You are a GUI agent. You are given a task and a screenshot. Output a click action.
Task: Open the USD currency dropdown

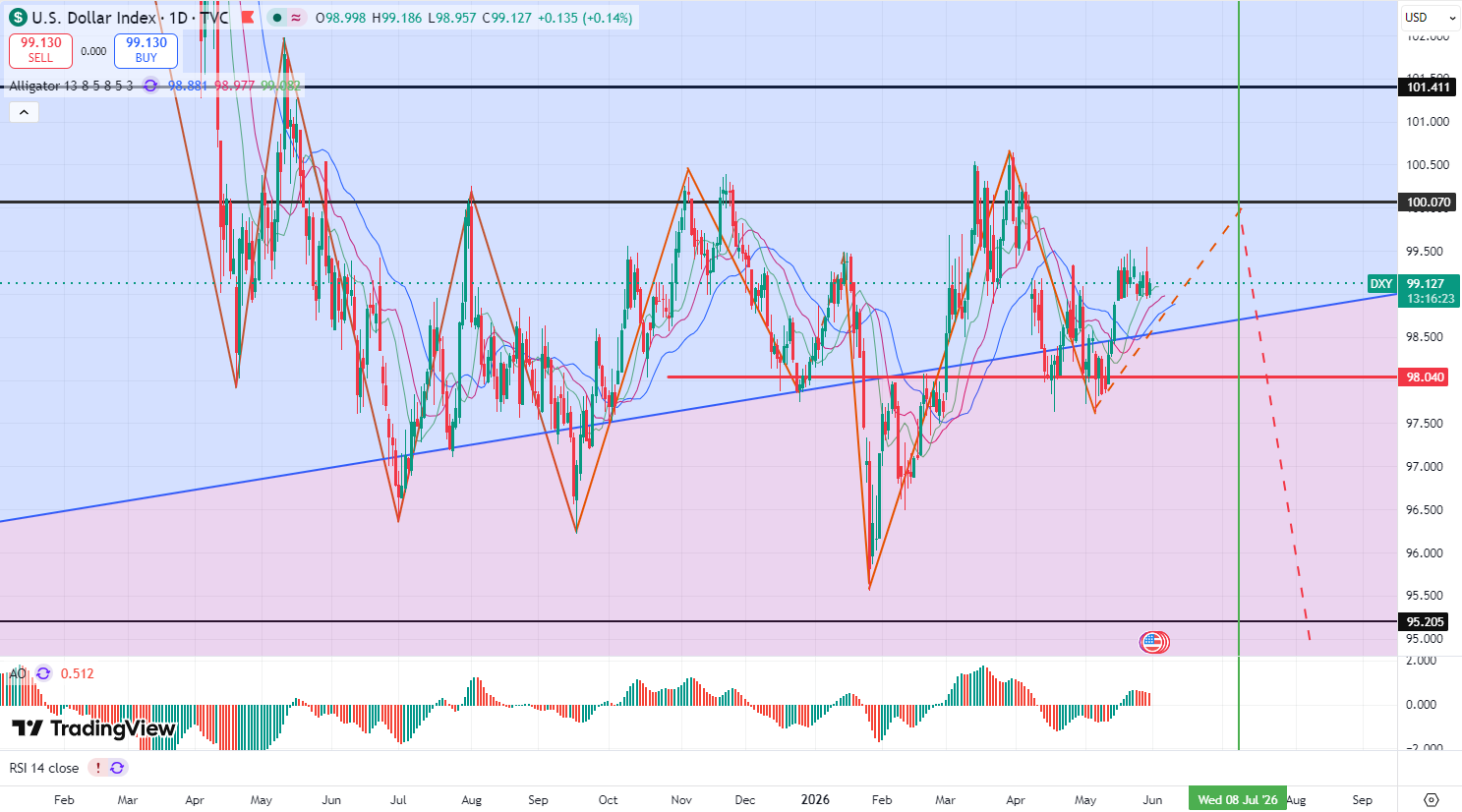tap(1431, 17)
